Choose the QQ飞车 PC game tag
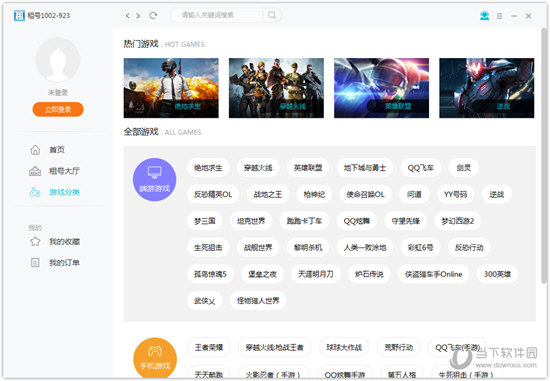550x381 pixels. 421,168
